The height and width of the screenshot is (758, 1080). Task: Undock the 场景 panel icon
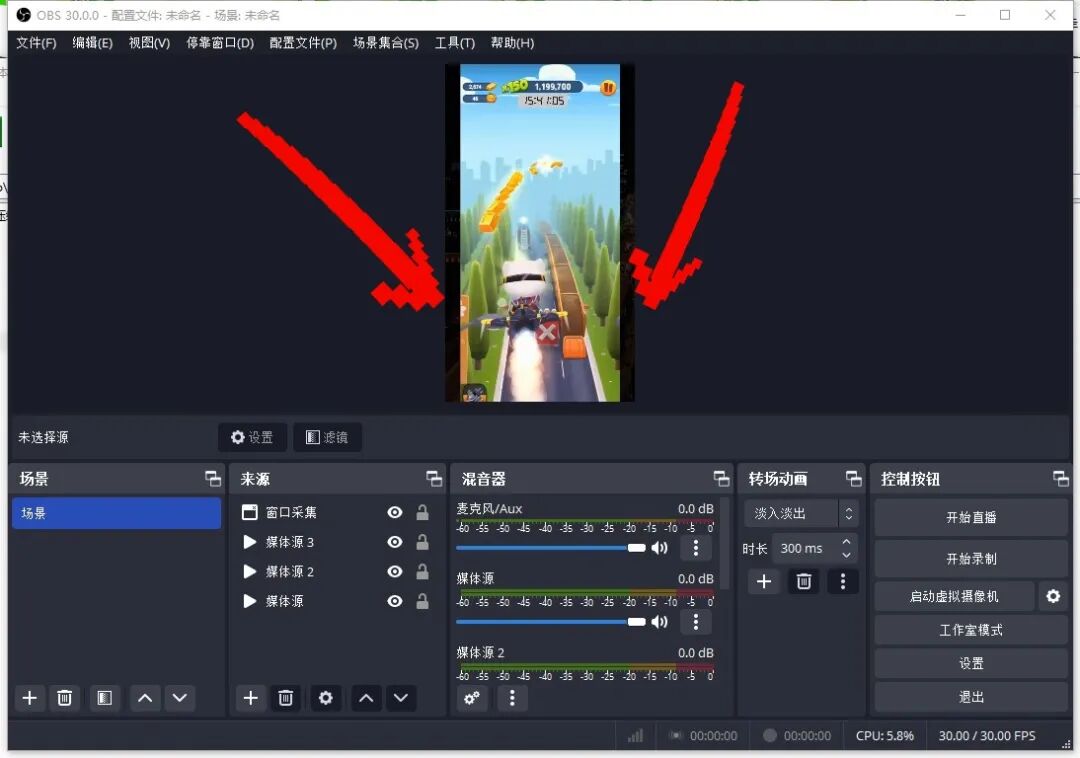213,478
